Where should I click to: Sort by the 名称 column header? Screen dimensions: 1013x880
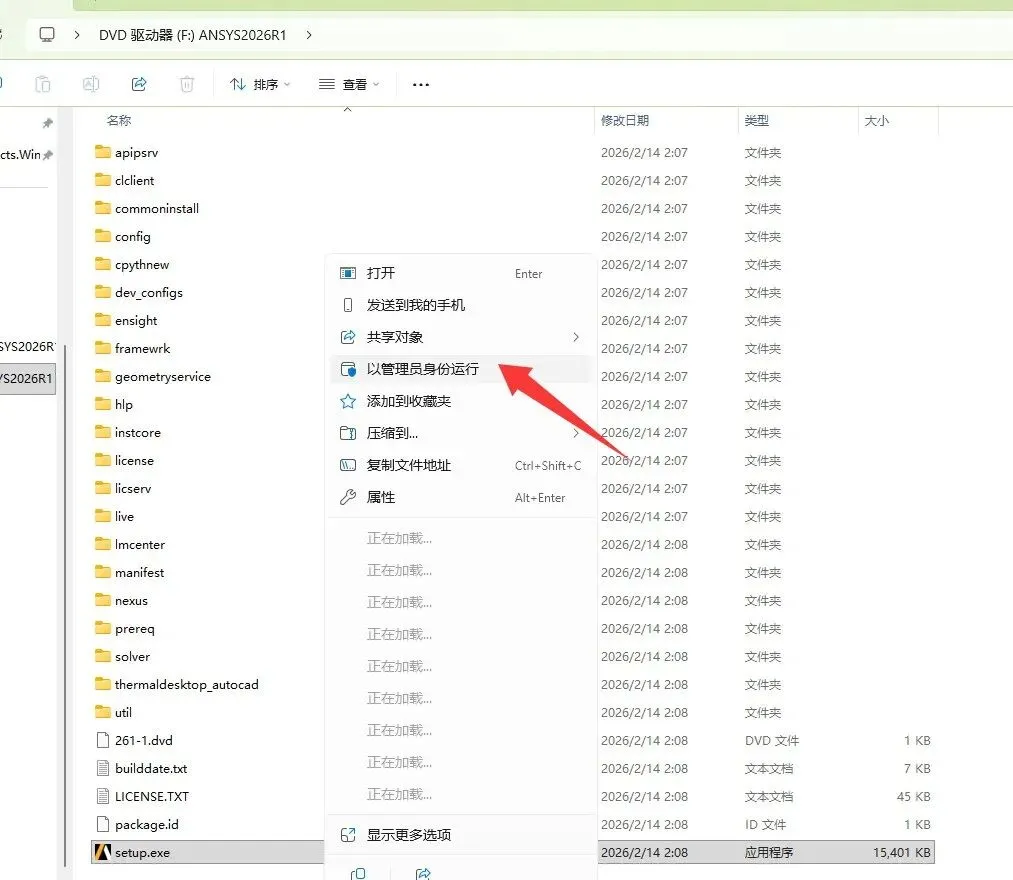pos(119,120)
